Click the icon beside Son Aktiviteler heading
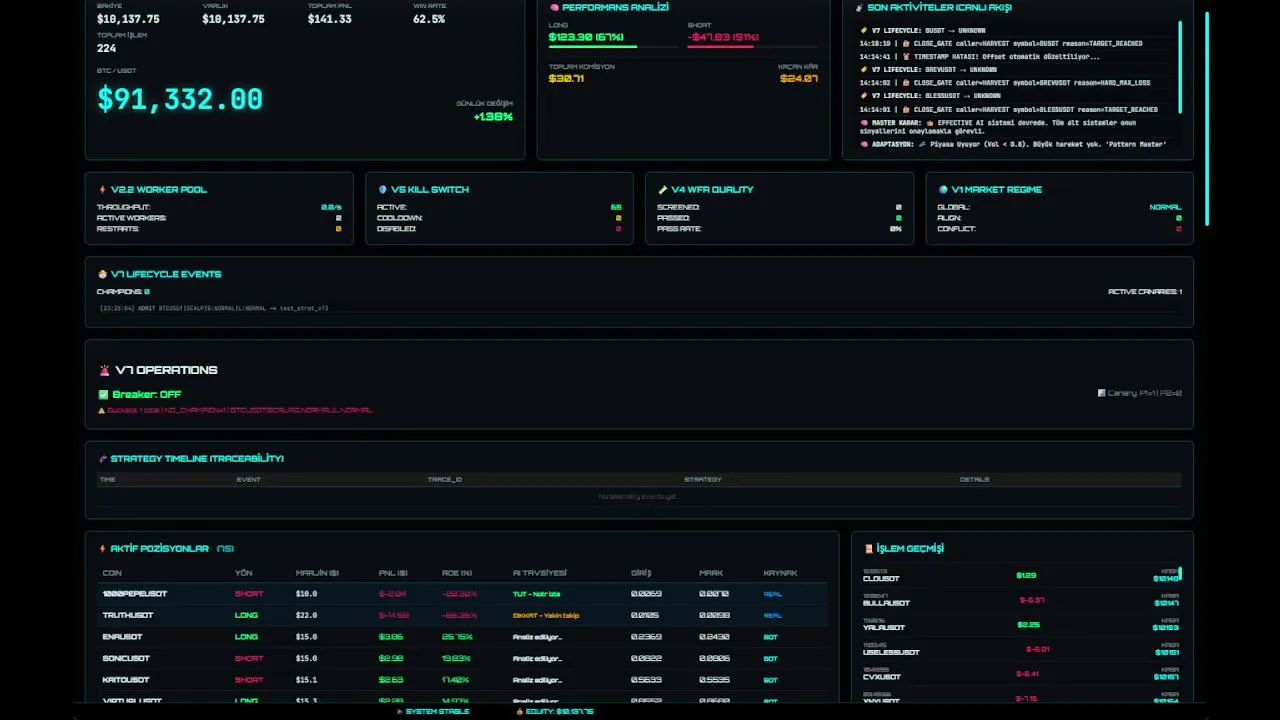The width and height of the screenshot is (1280, 720). 859,7
